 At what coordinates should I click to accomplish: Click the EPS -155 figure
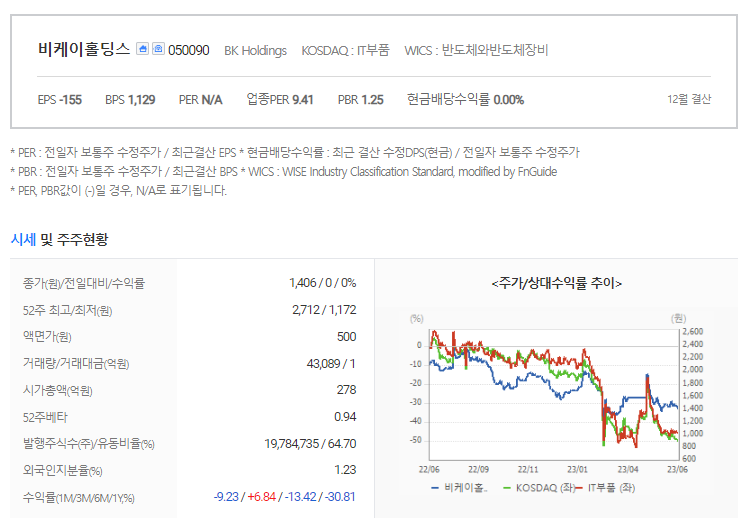pos(60,100)
